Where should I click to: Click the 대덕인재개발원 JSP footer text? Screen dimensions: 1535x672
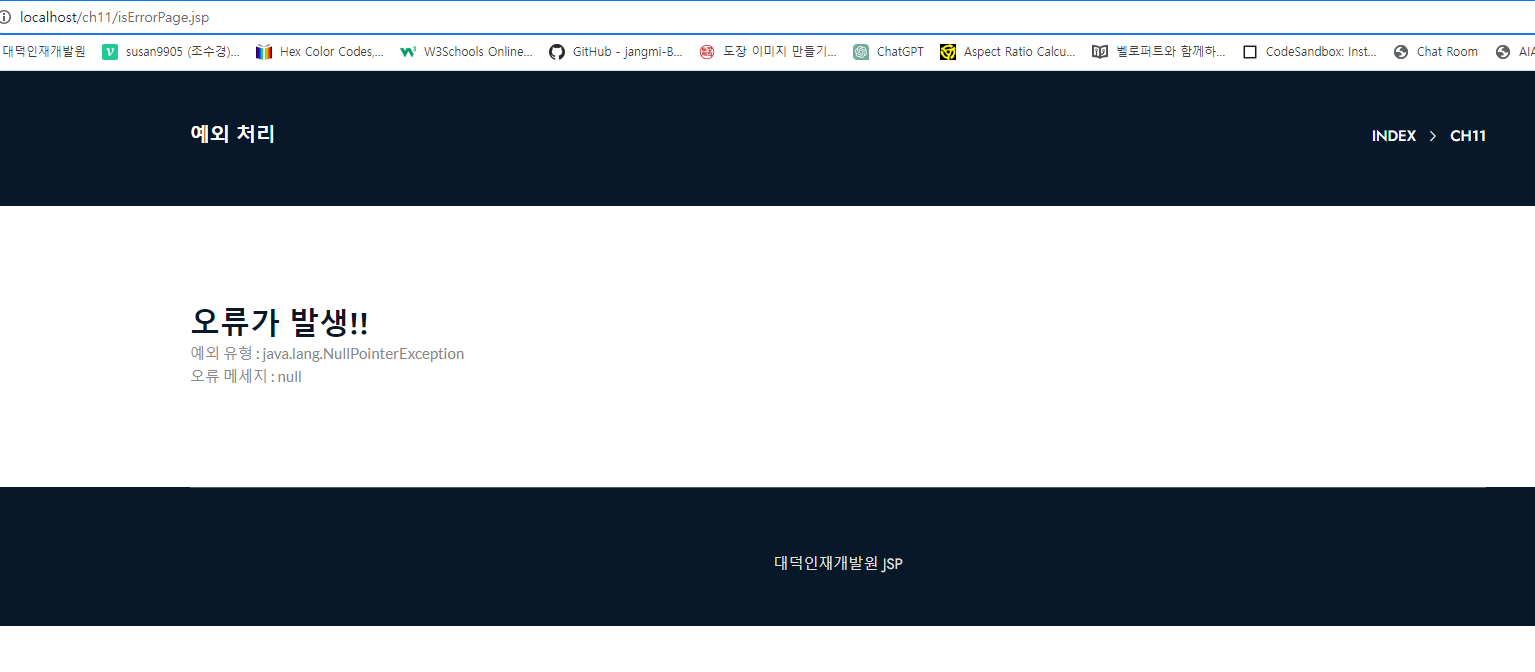838,563
